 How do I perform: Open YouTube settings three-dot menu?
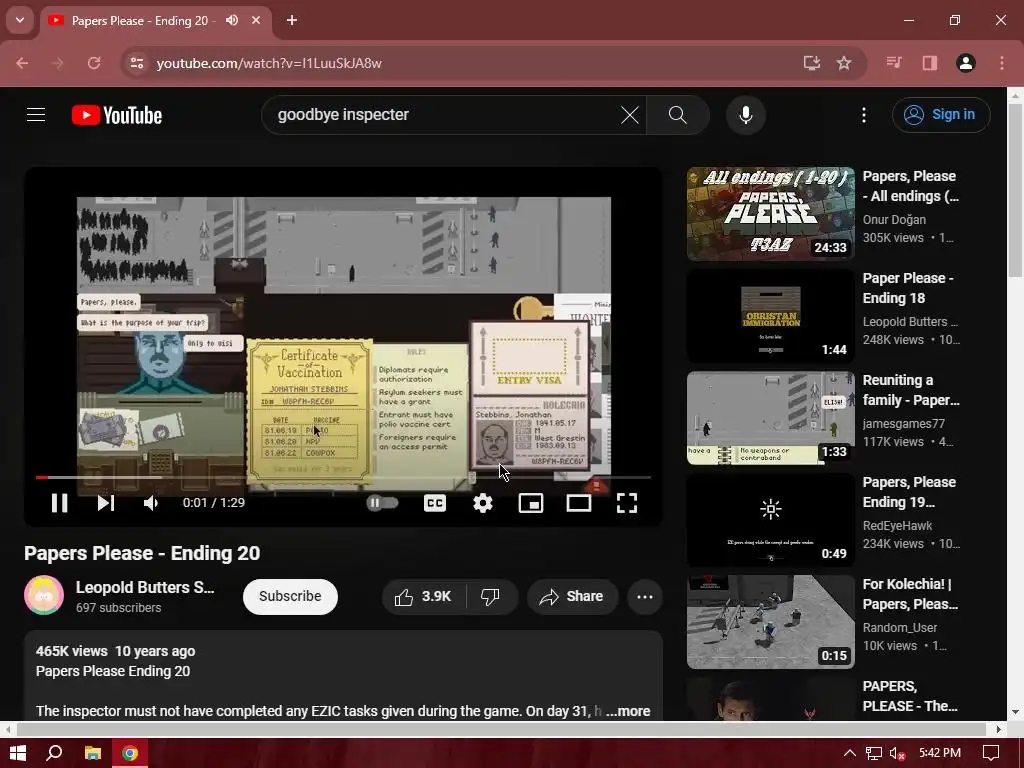click(x=864, y=115)
